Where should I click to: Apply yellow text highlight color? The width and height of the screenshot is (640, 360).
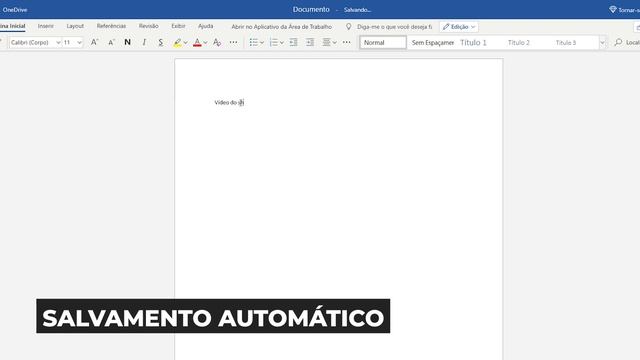177,42
